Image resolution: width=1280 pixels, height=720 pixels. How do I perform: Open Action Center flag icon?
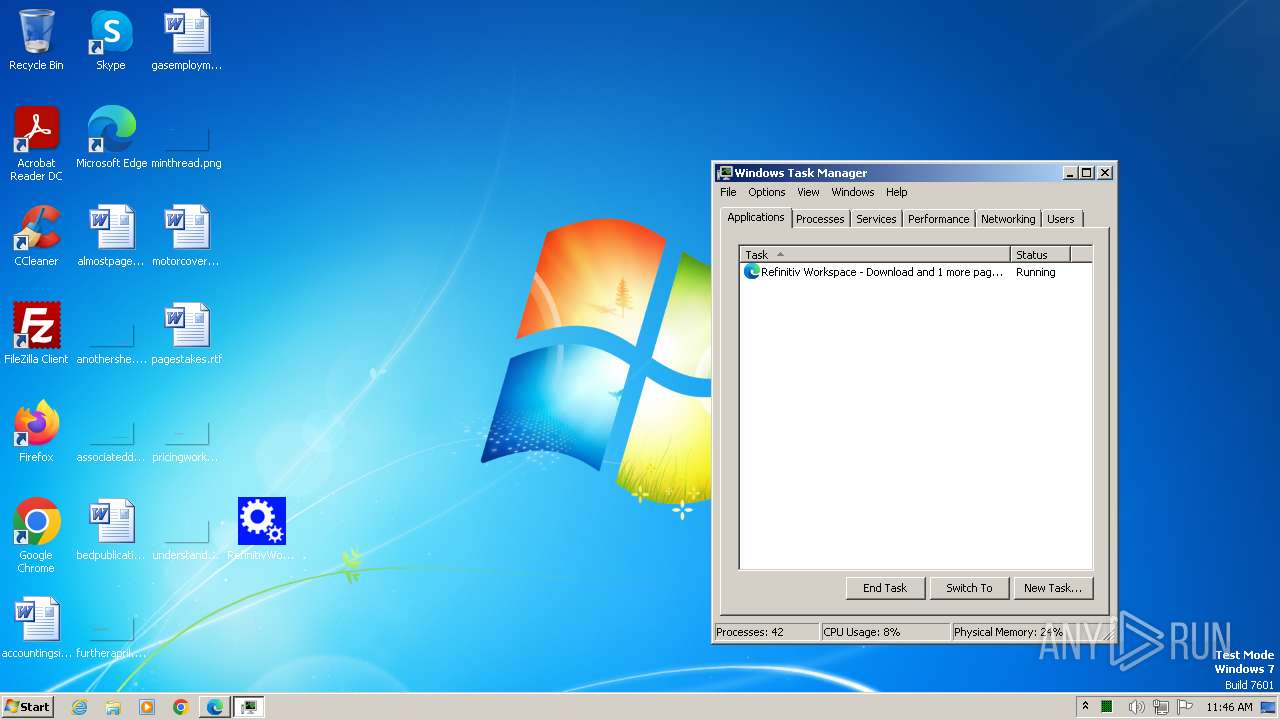(1185, 707)
